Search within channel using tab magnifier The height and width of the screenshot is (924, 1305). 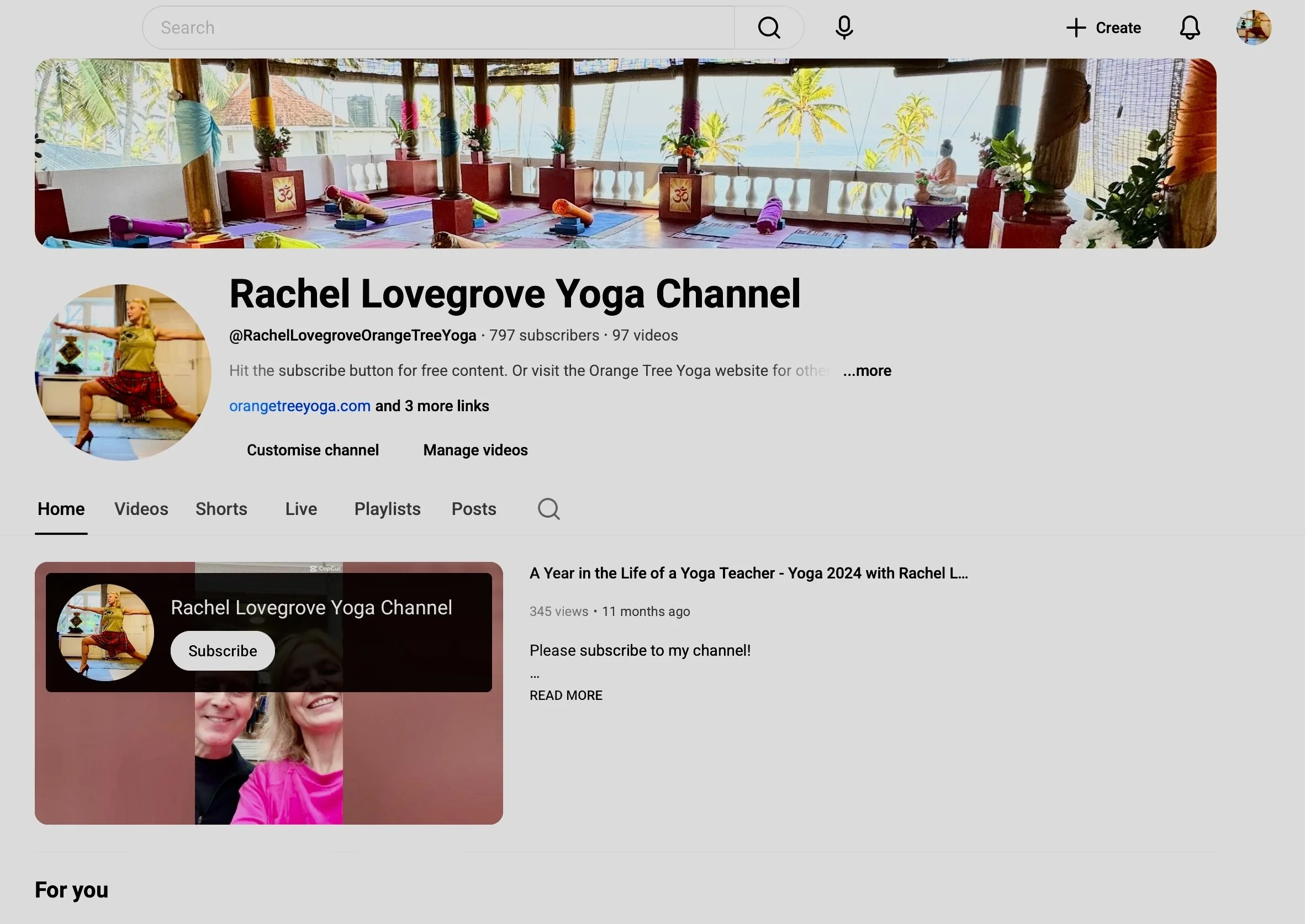point(548,509)
